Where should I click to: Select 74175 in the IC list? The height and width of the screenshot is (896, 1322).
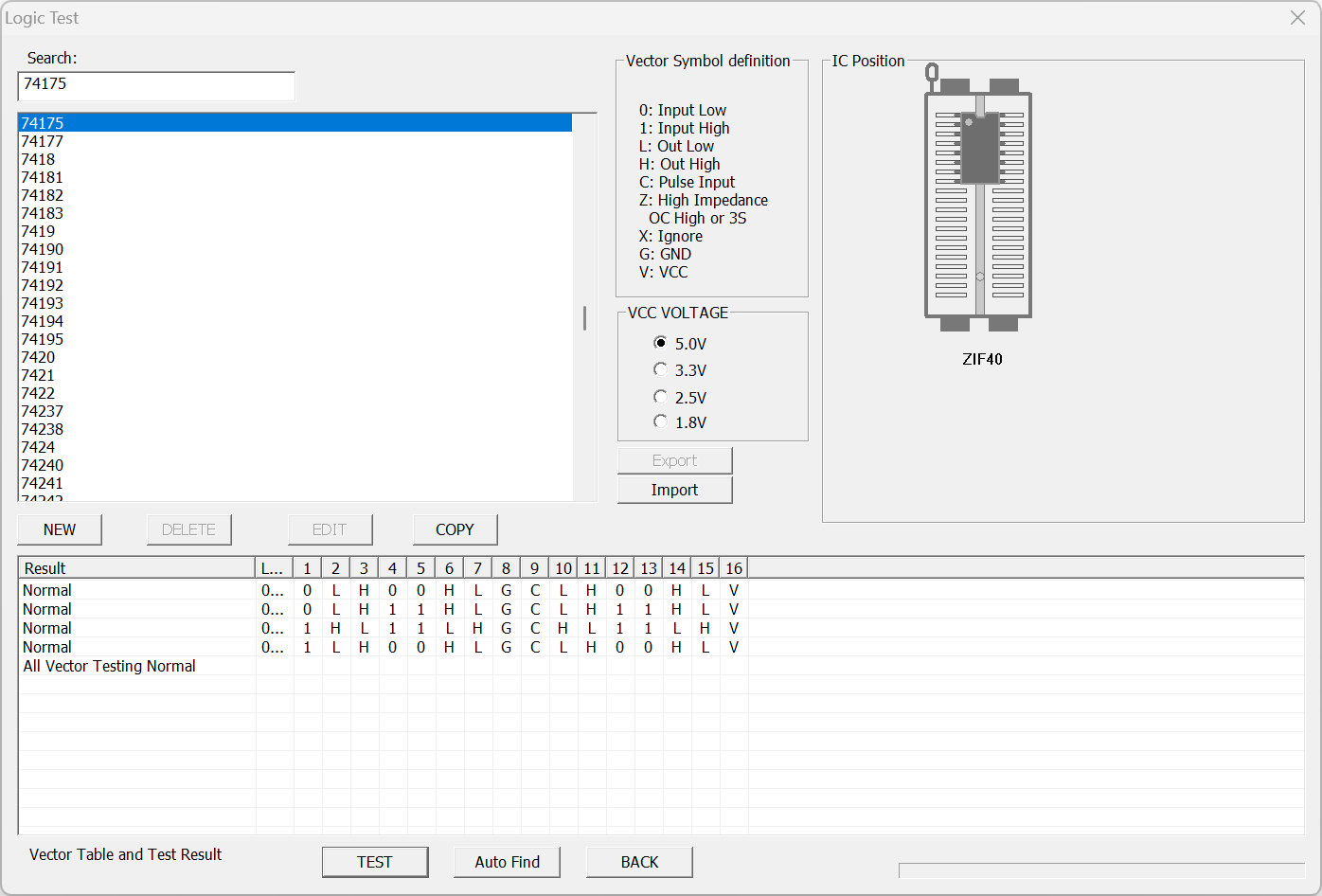(295, 123)
